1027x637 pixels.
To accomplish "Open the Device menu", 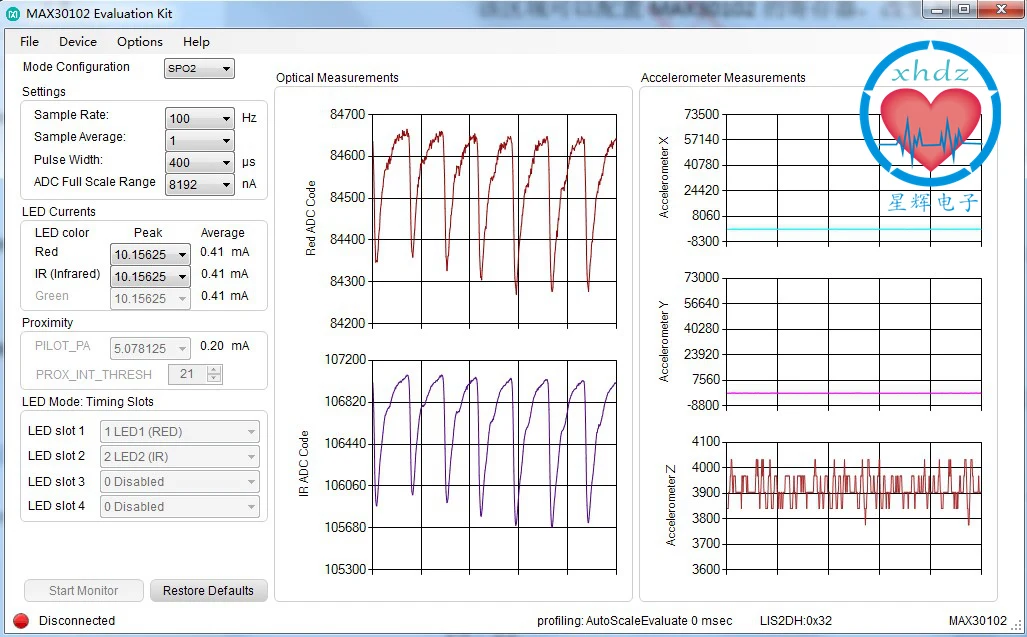I will coord(78,42).
